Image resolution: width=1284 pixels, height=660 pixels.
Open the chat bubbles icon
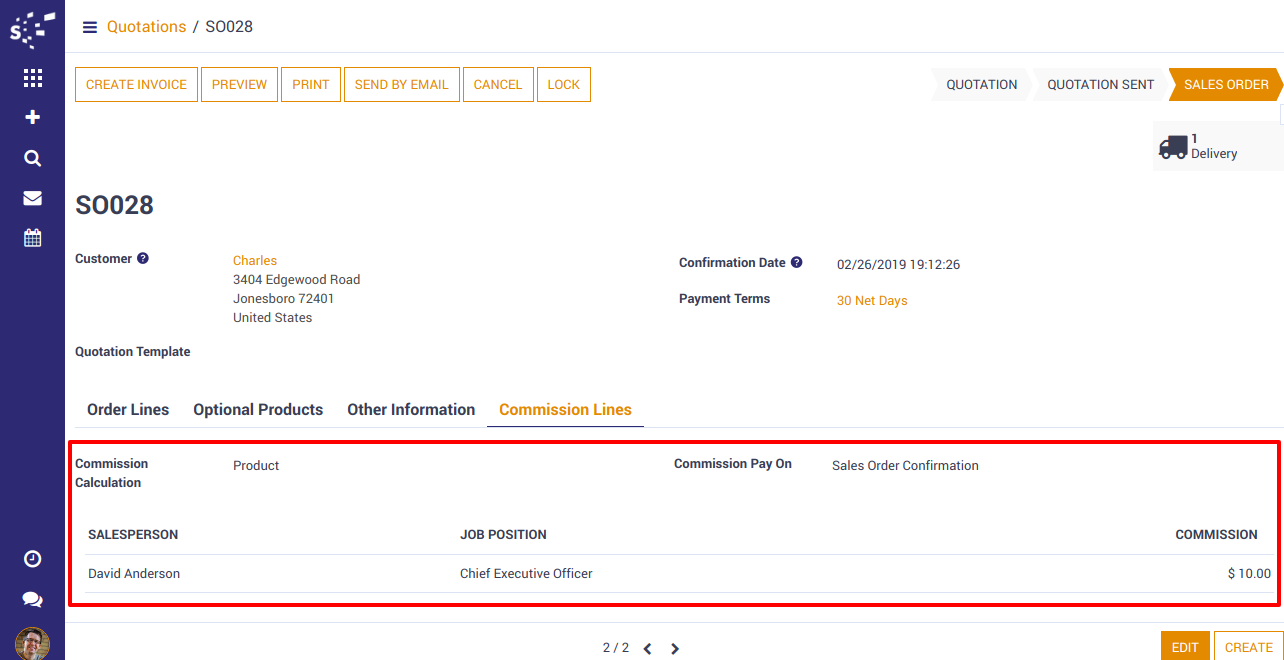pos(32,599)
